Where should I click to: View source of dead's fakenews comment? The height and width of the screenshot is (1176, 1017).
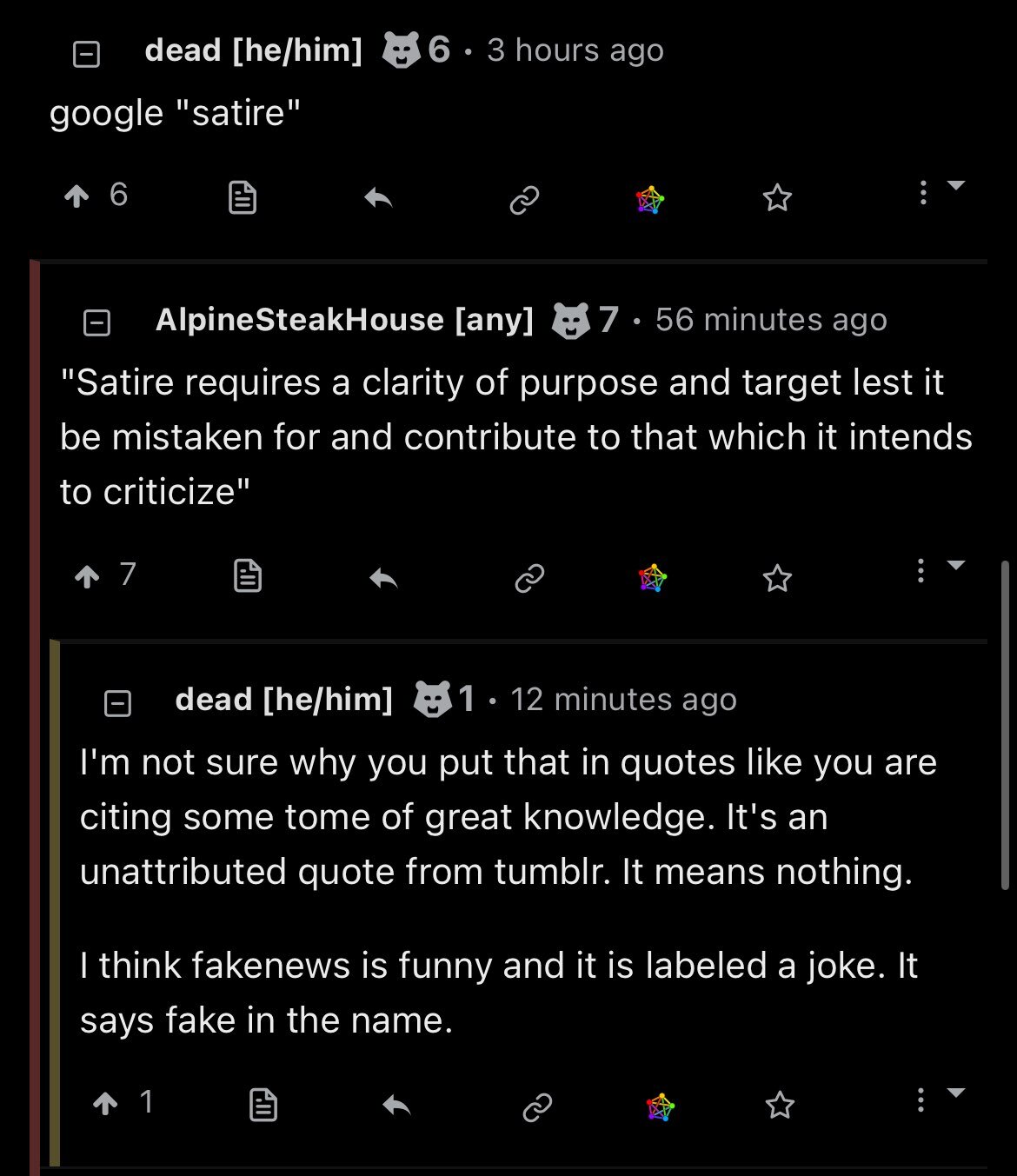(x=263, y=1105)
